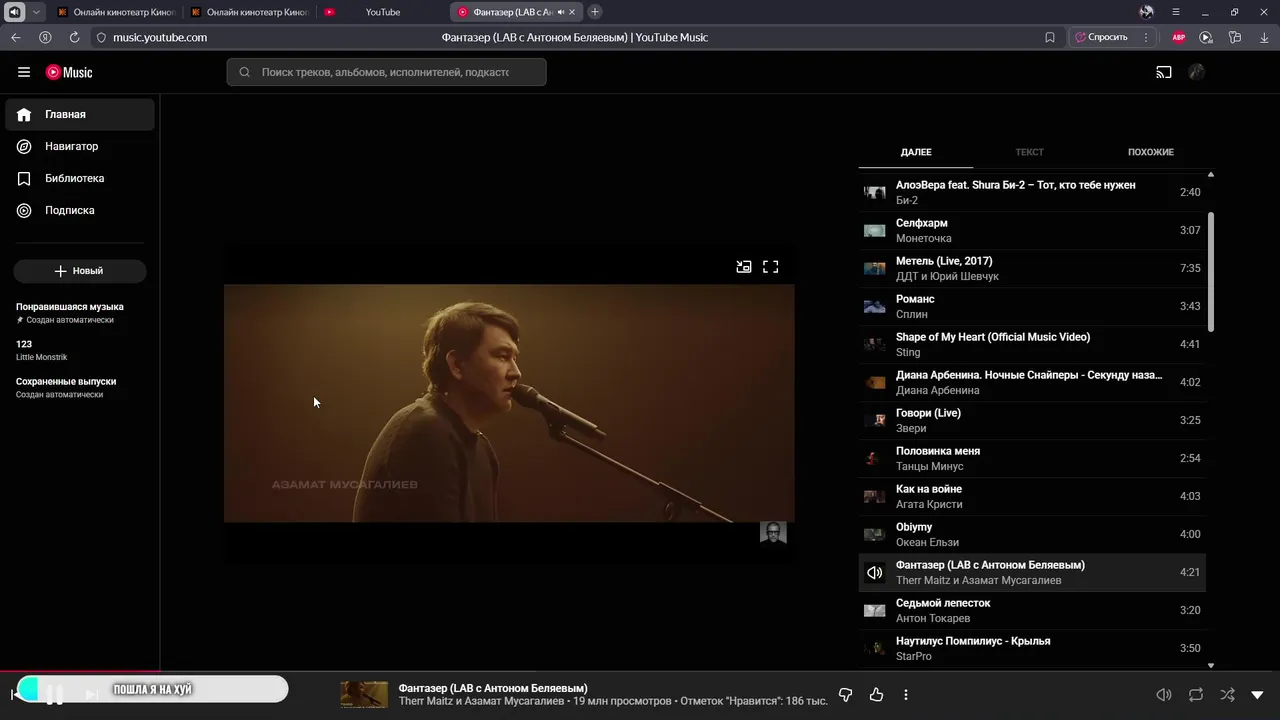This screenshot has width=1280, height=720.
Task: Open the cast to device icon
Action: 1164,72
